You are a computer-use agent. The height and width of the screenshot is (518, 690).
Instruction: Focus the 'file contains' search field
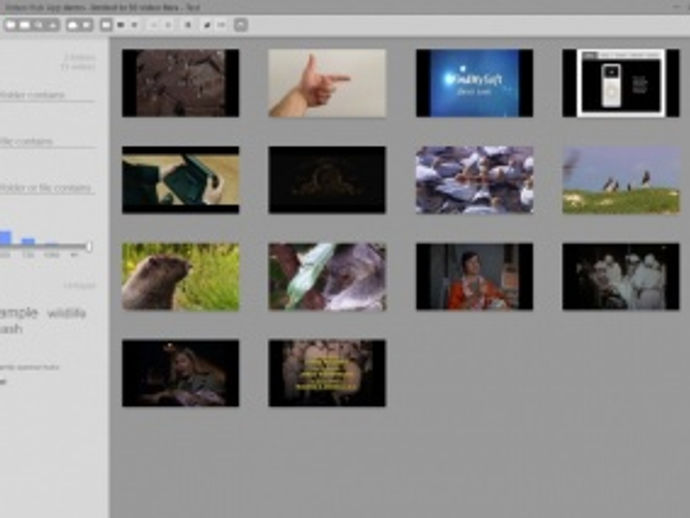tap(47, 142)
